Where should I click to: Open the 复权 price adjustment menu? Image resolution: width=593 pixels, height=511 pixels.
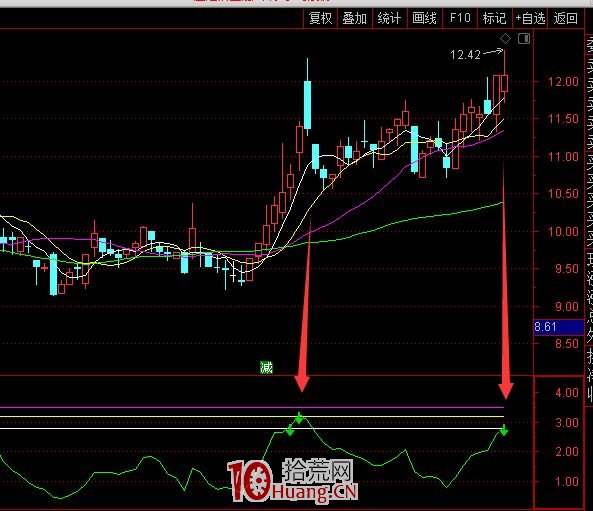coord(320,18)
